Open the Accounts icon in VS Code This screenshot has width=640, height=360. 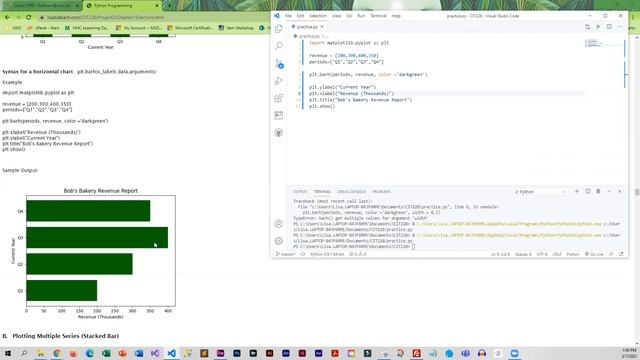point(279,224)
